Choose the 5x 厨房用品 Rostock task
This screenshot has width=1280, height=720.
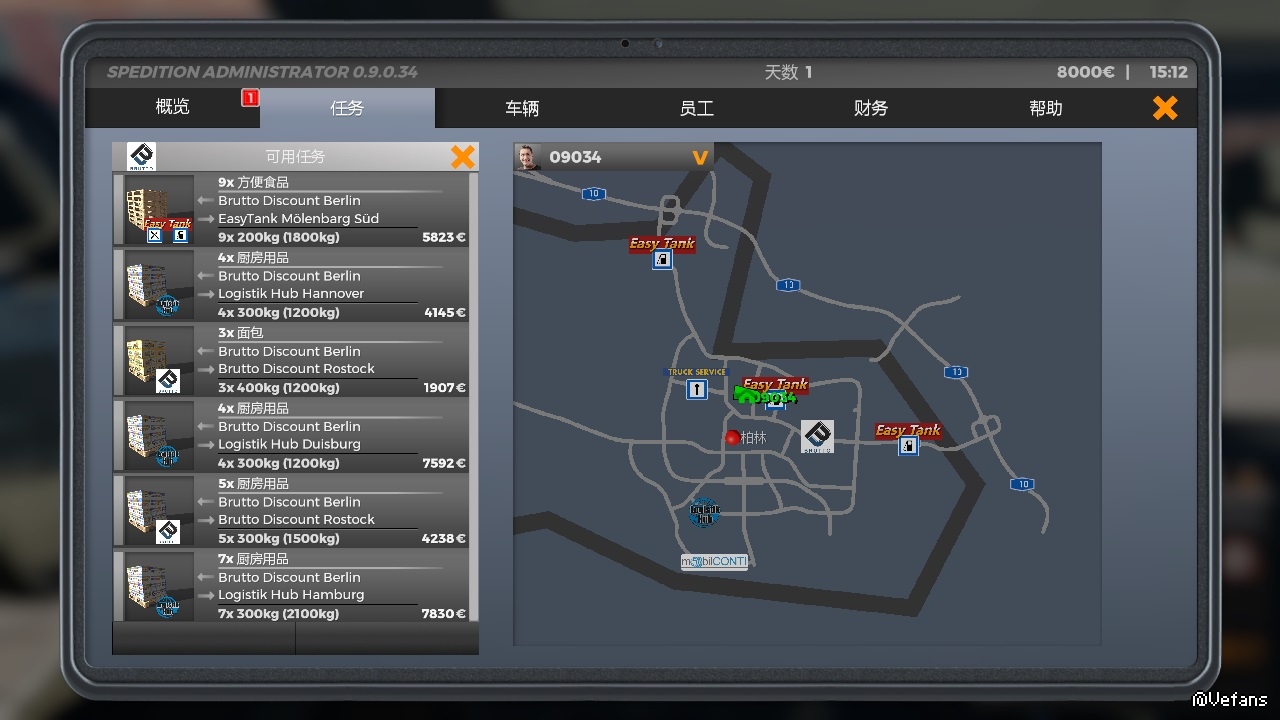coord(291,511)
